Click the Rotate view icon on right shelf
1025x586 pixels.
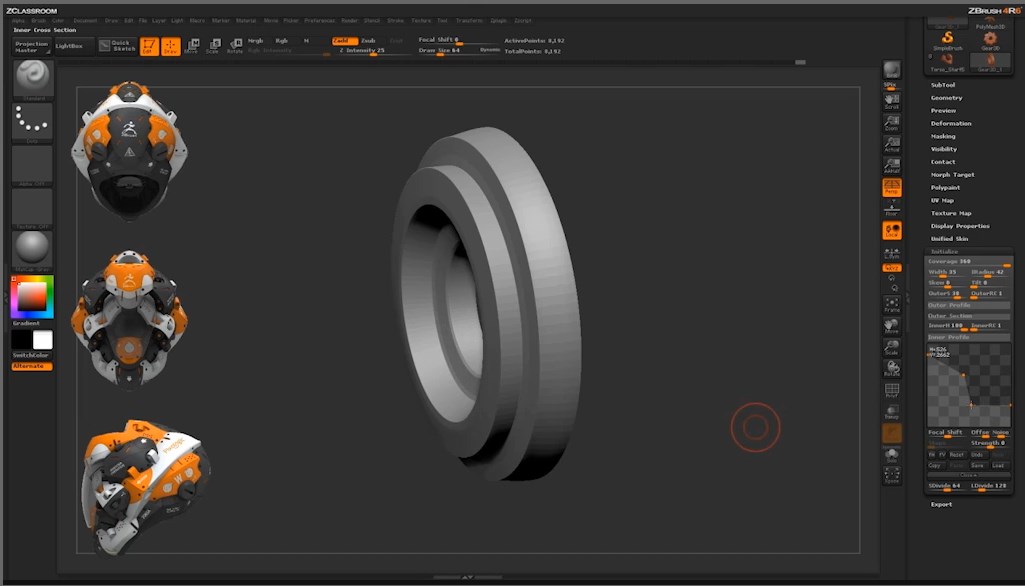pos(892,368)
